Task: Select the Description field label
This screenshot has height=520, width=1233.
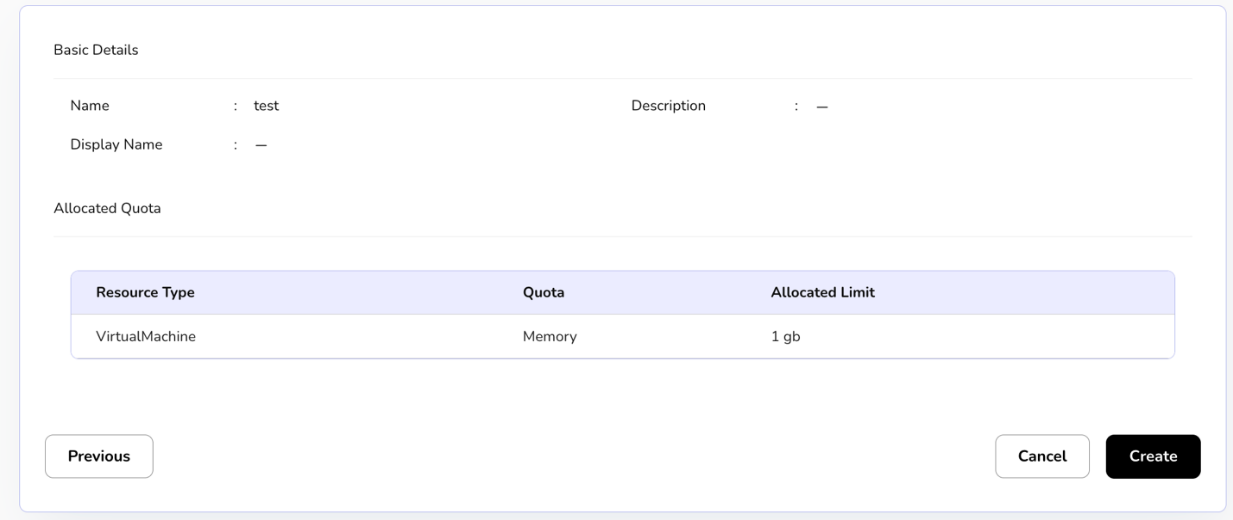Action: coord(668,106)
